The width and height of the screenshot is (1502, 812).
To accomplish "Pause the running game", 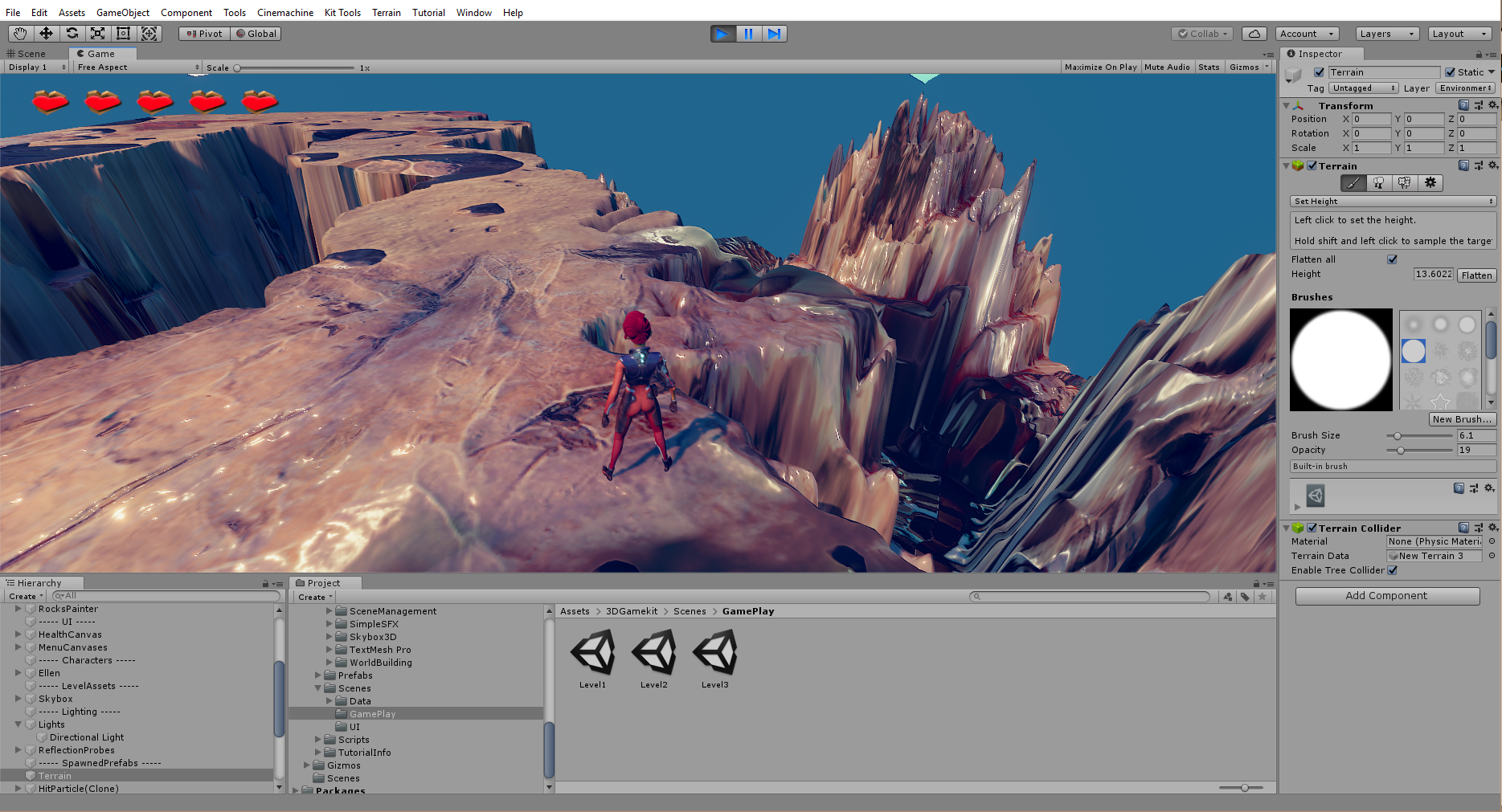I will coord(748,34).
